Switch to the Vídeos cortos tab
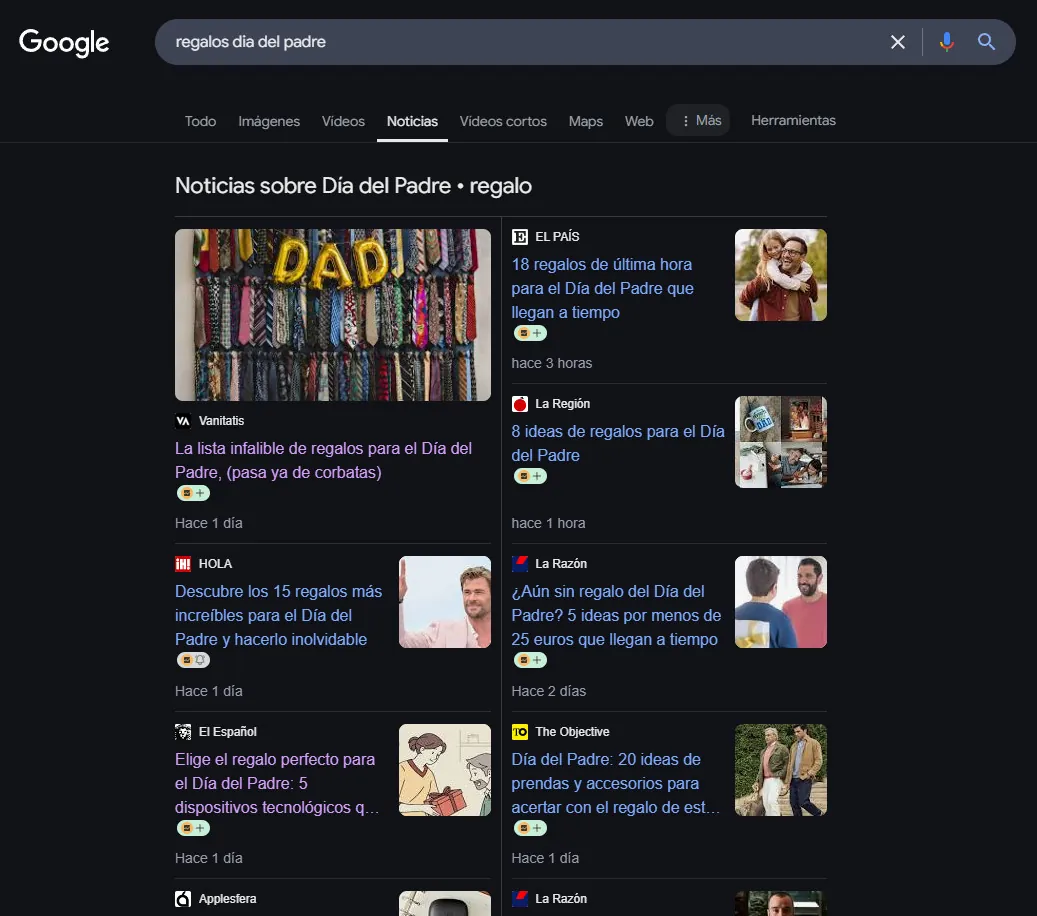 [x=503, y=122]
